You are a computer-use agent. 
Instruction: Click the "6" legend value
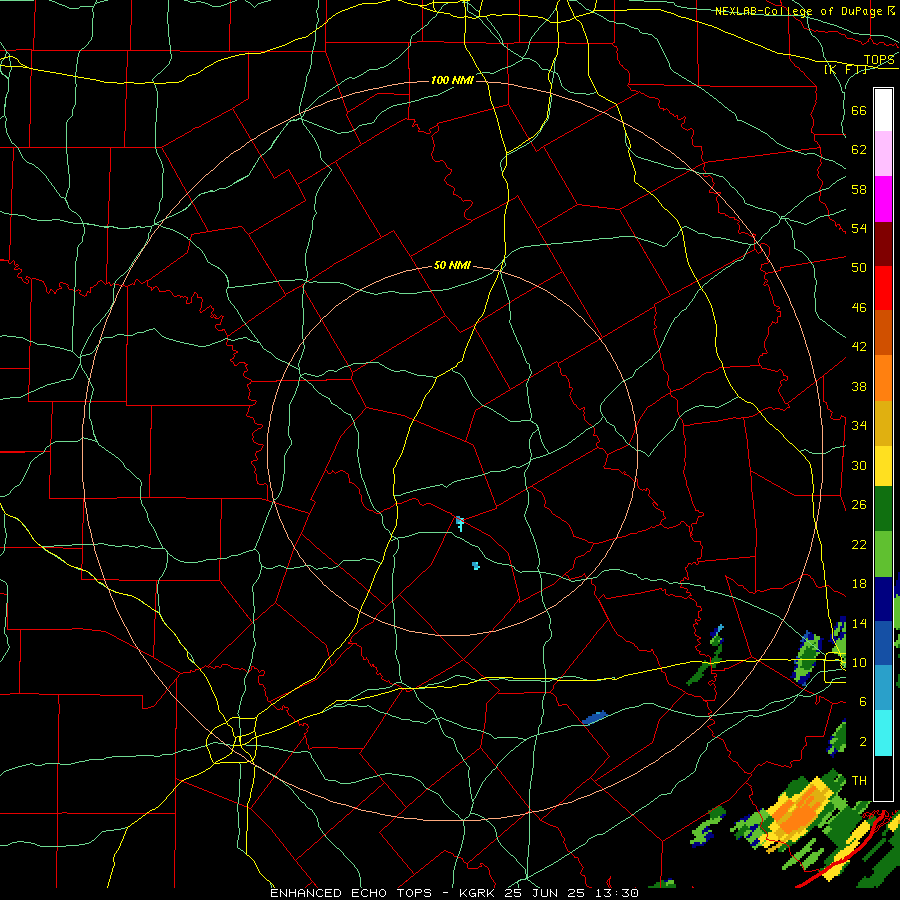(863, 702)
